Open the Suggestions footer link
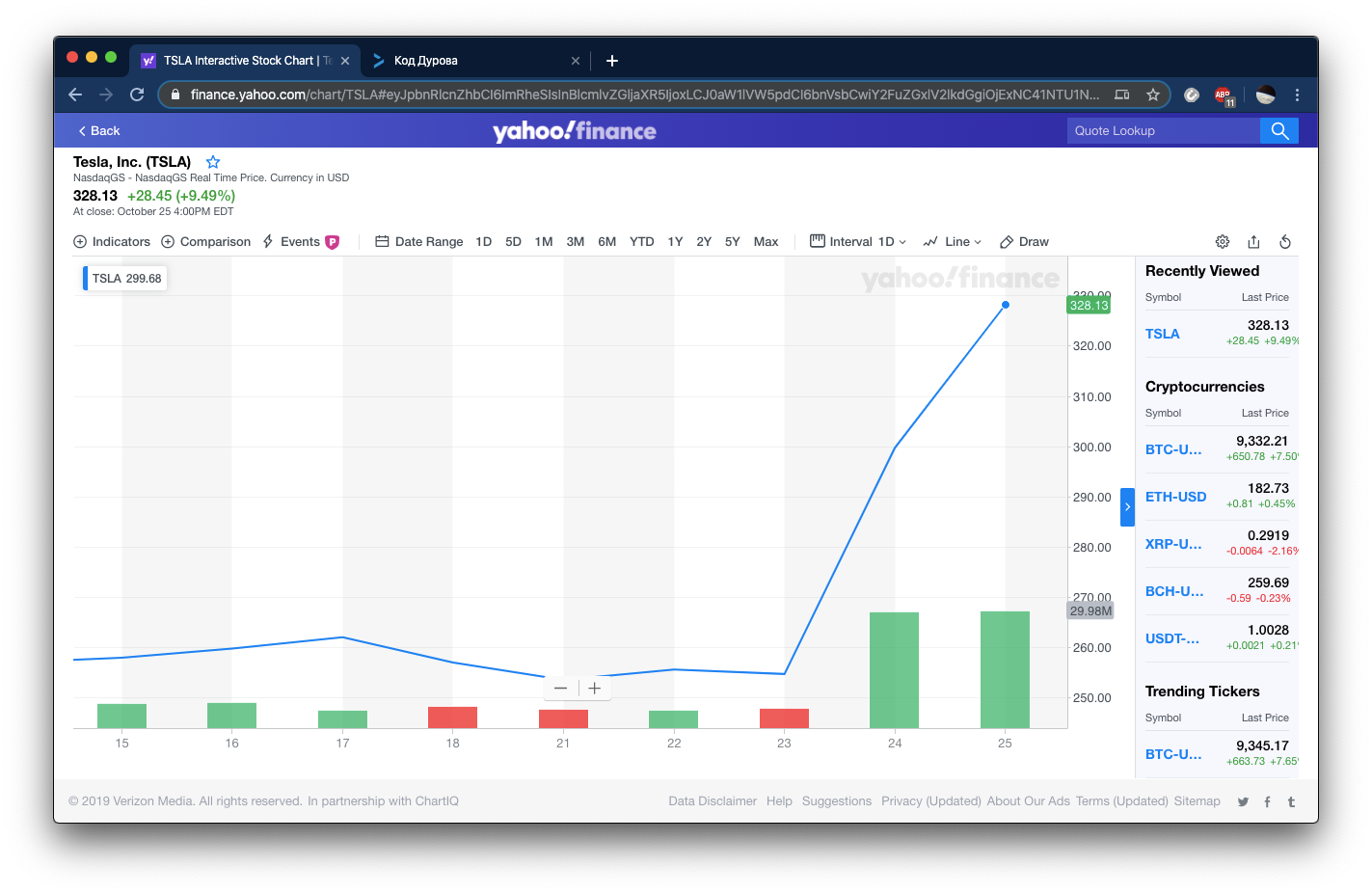The height and width of the screenshot is (894, 1372). [x=837, y=801]
